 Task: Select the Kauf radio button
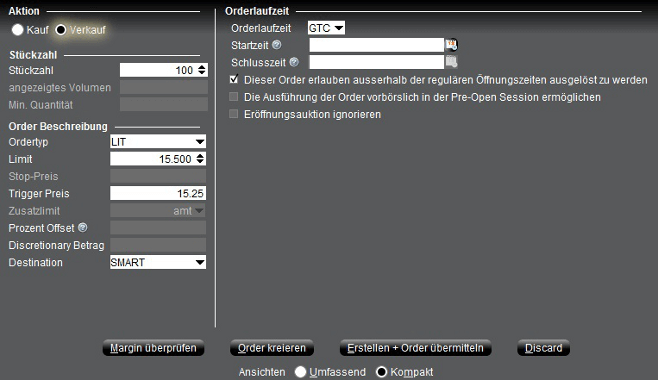click(18, 30)
